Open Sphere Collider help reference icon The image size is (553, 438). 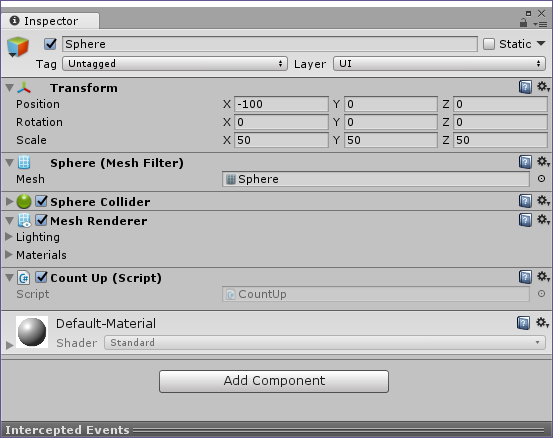tap(525, 201)
